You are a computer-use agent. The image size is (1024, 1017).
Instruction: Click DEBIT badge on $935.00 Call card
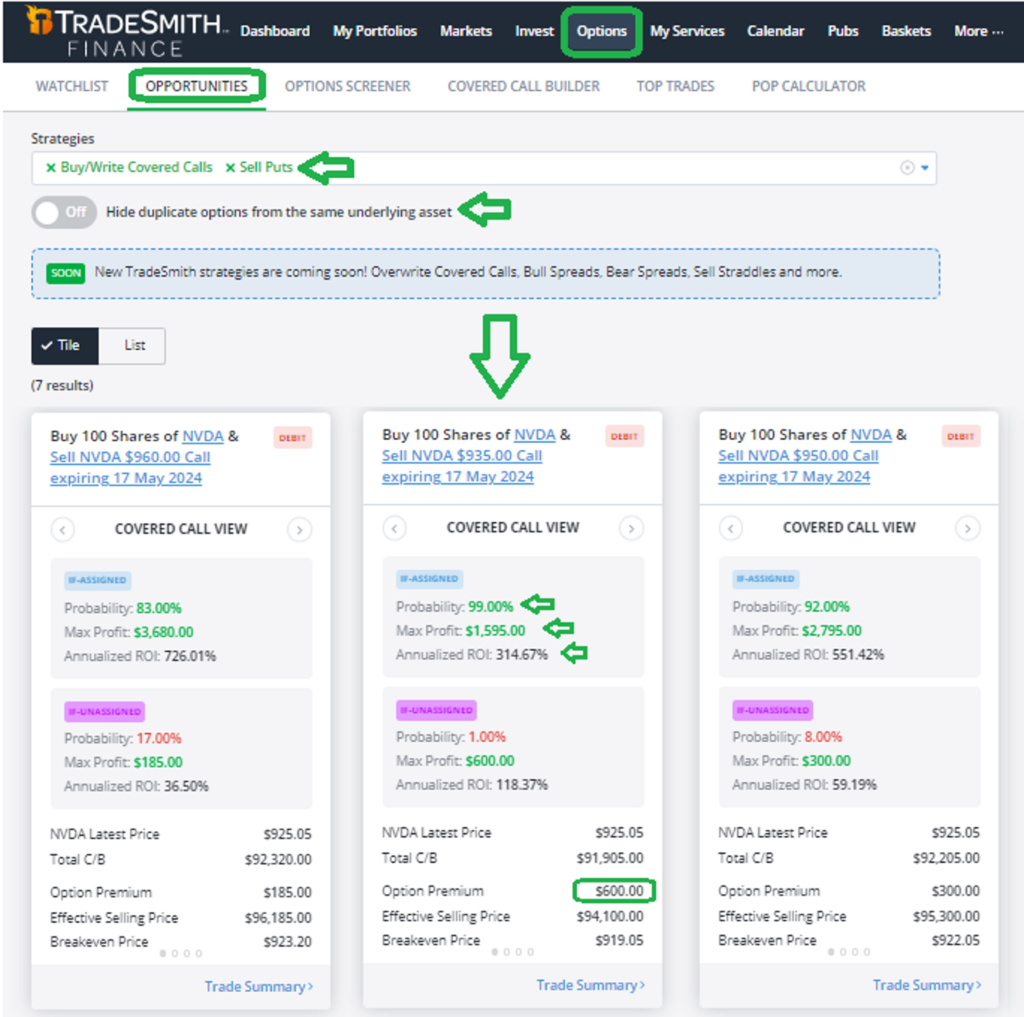(624, 437)
